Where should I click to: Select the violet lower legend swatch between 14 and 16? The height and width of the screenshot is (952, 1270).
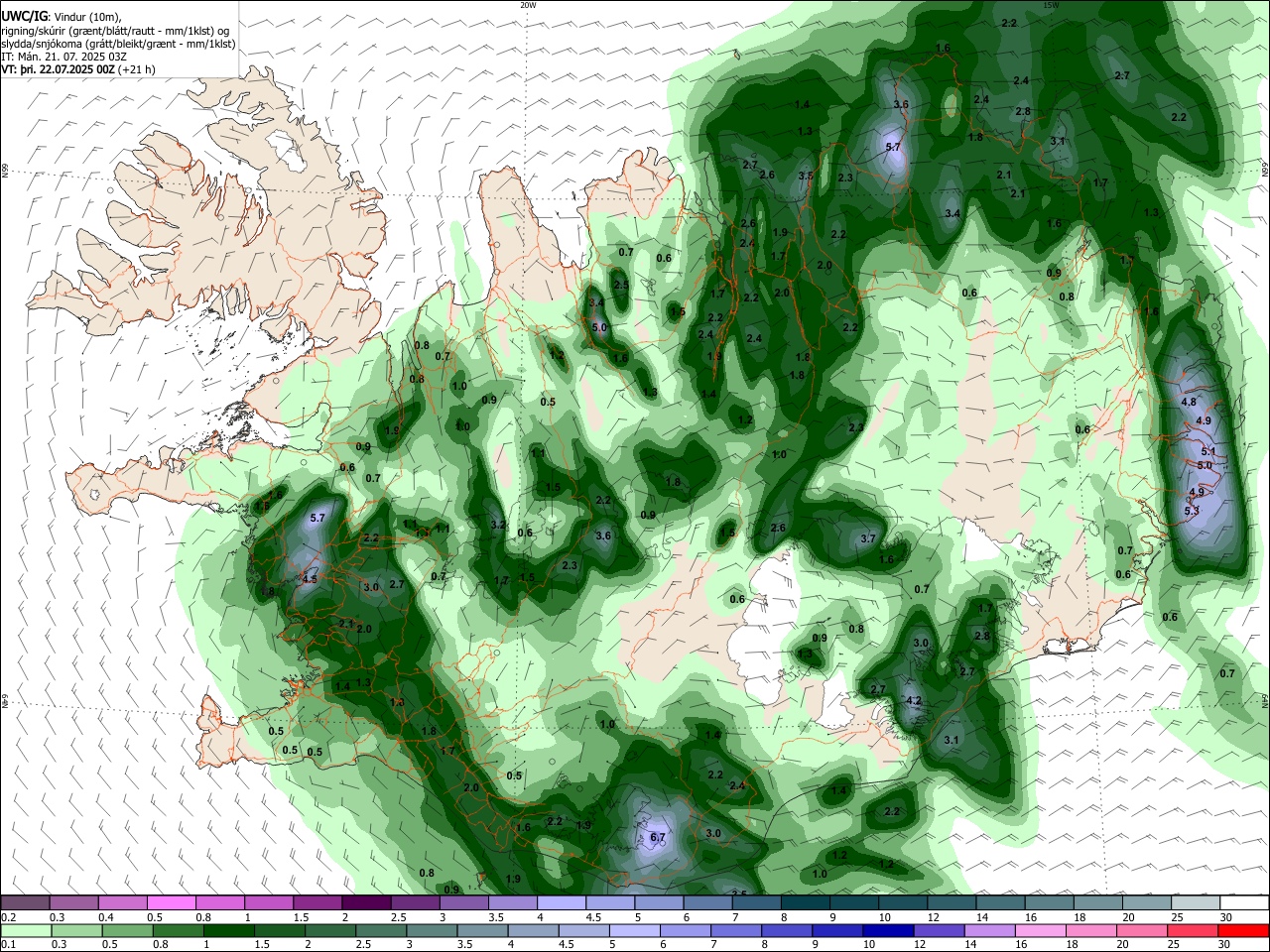pos(990,930)
